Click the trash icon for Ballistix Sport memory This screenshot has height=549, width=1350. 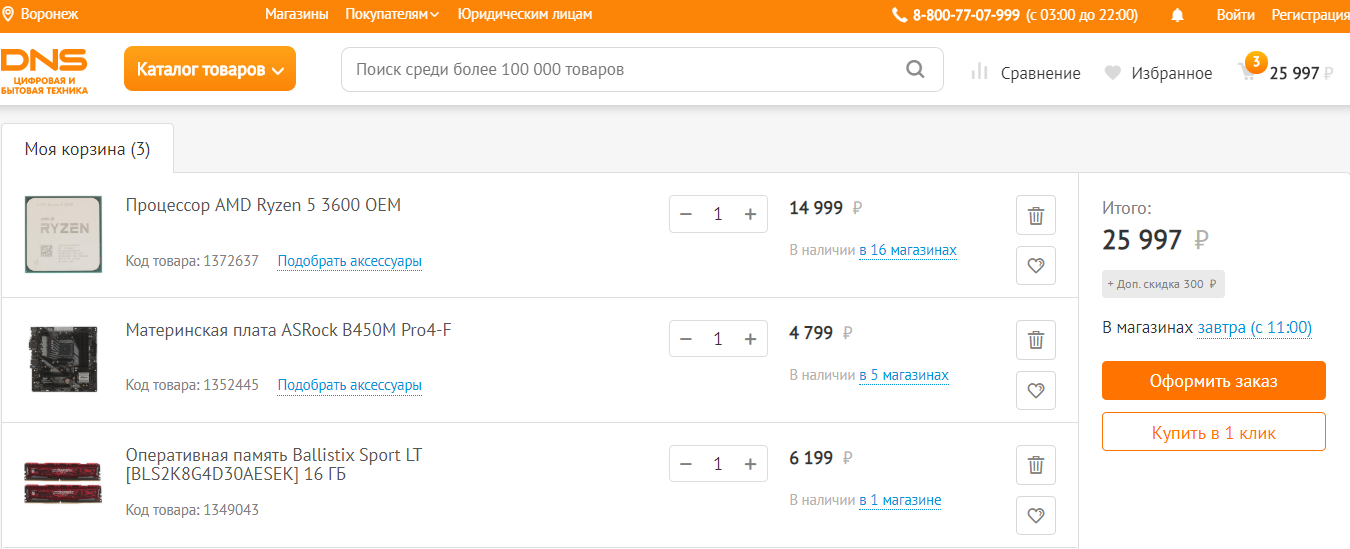click(x=1036, y=465)
